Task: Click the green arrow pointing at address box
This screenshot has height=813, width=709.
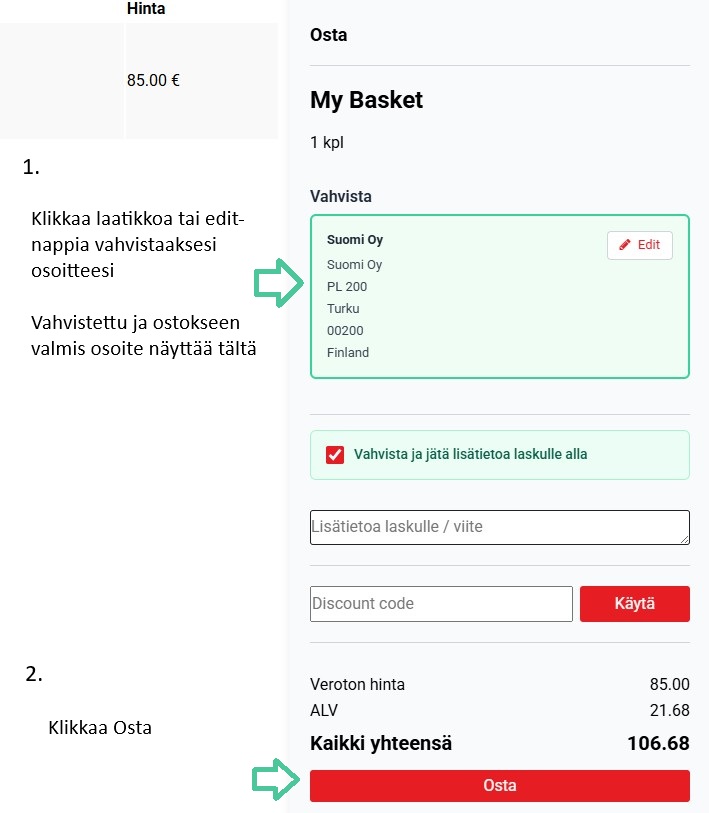Action: click(277, 285)
